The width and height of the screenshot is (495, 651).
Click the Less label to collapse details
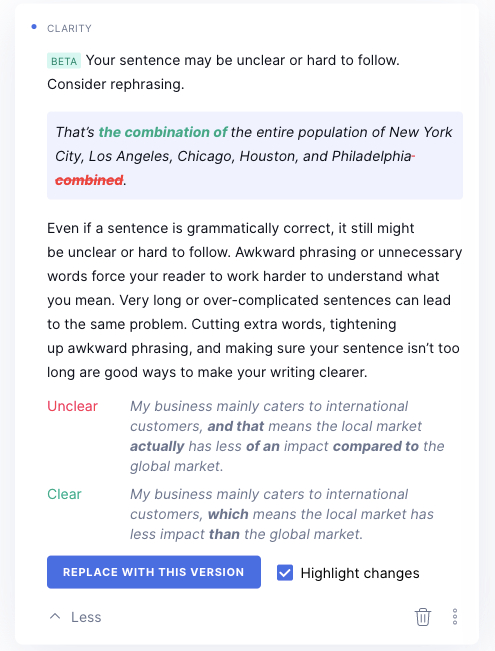coord(86,617)
